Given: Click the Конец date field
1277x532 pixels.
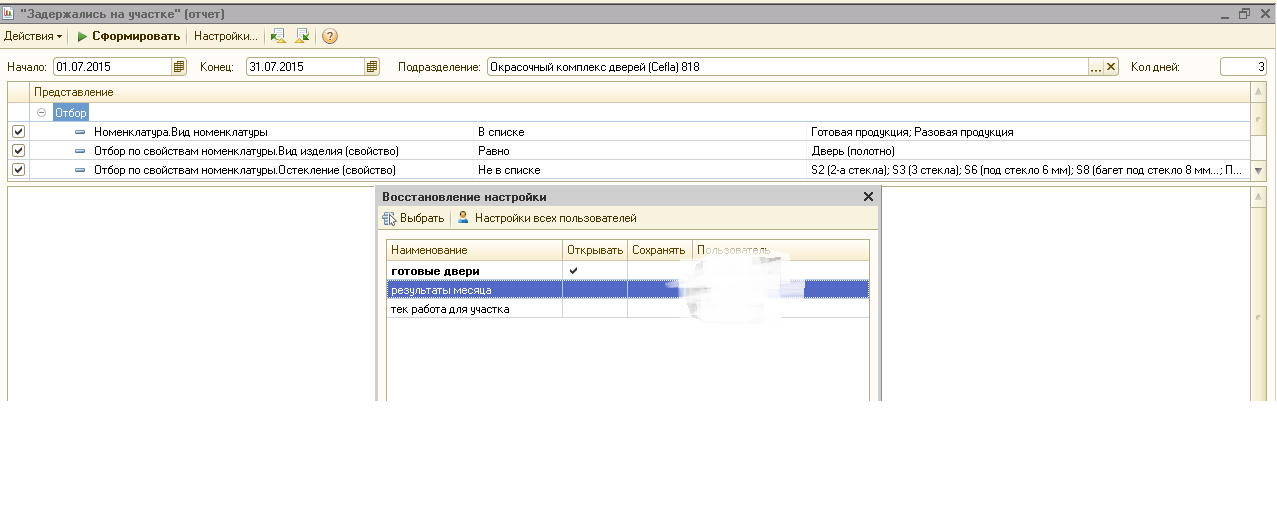Looking at the screenshot, I should click(x=305, y=67).
